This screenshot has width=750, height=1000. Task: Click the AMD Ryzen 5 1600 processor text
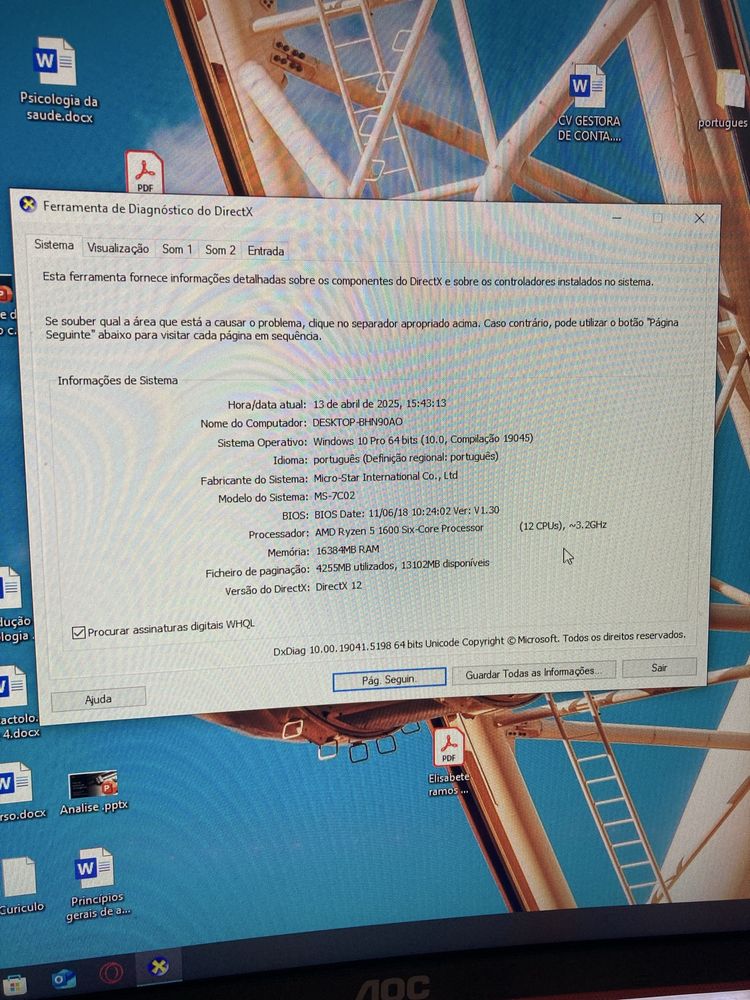[399, 530]
